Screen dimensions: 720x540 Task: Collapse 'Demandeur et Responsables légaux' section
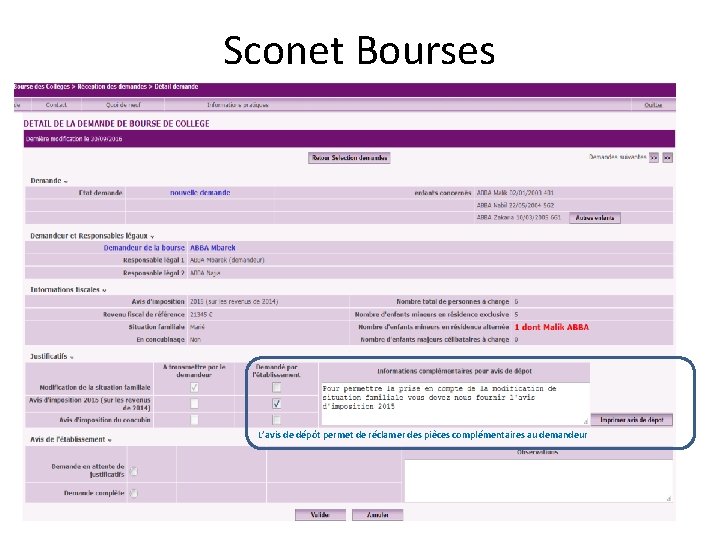click(x=152, y=237)
